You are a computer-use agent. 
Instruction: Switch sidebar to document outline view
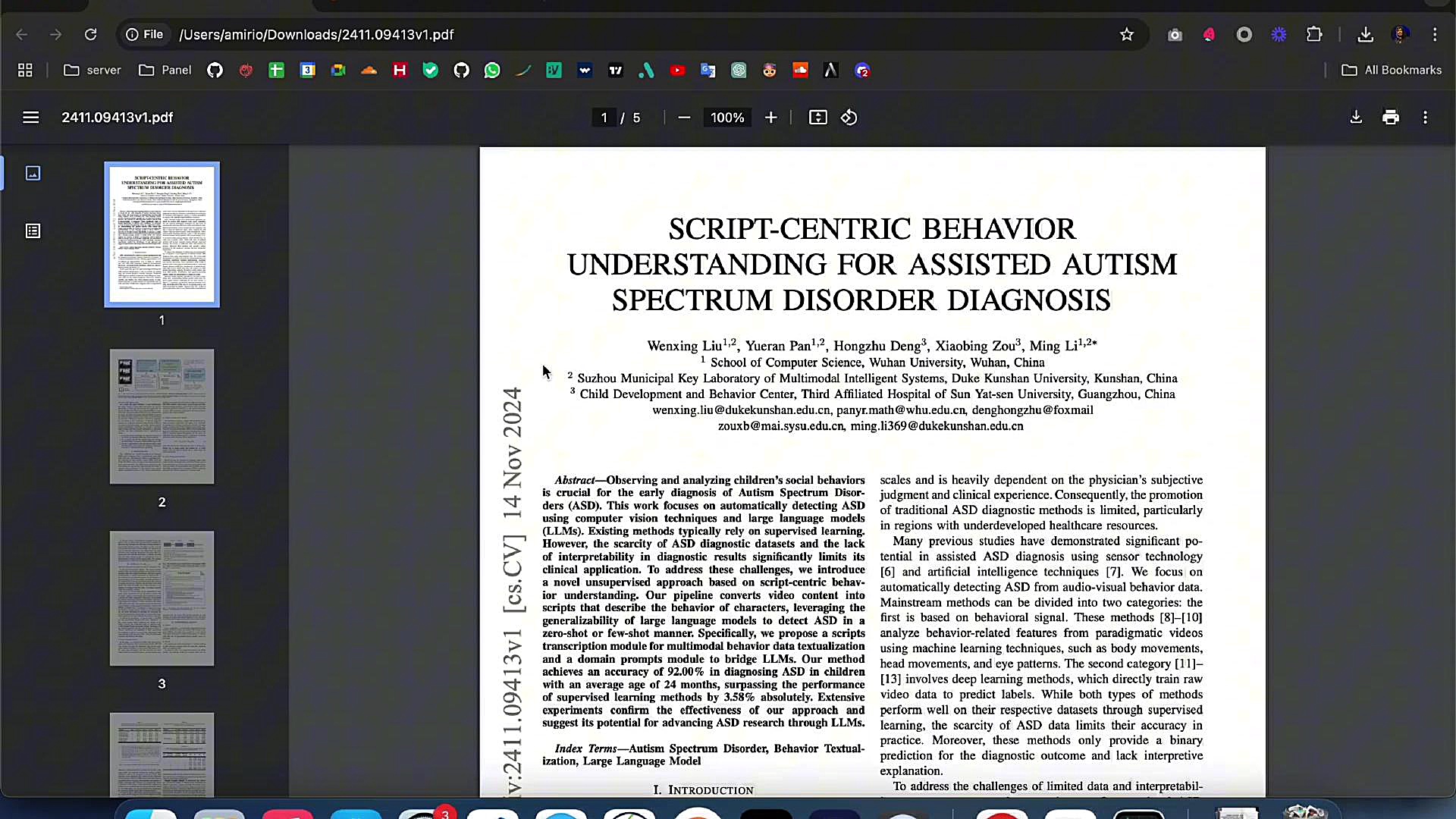point(33,231)
